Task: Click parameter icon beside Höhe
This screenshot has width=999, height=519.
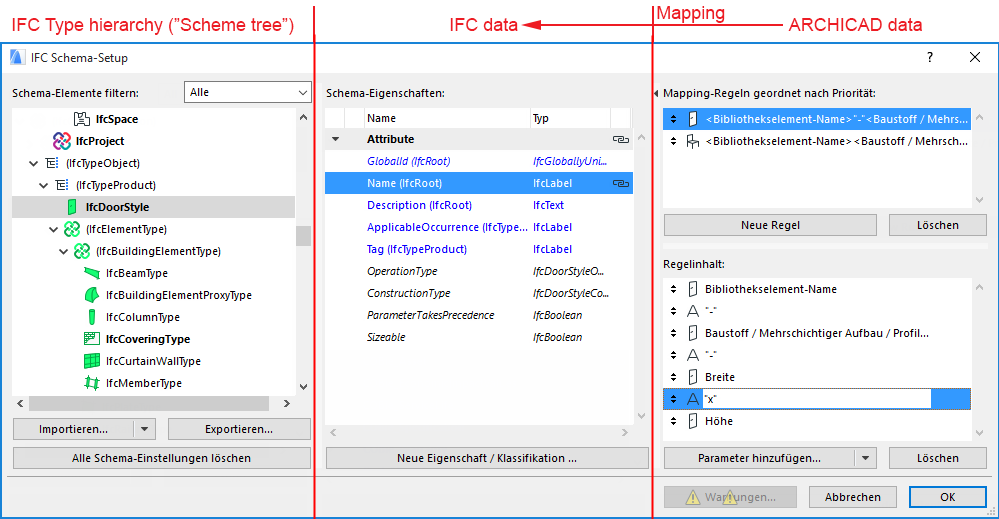Action: tap(693, 421)
